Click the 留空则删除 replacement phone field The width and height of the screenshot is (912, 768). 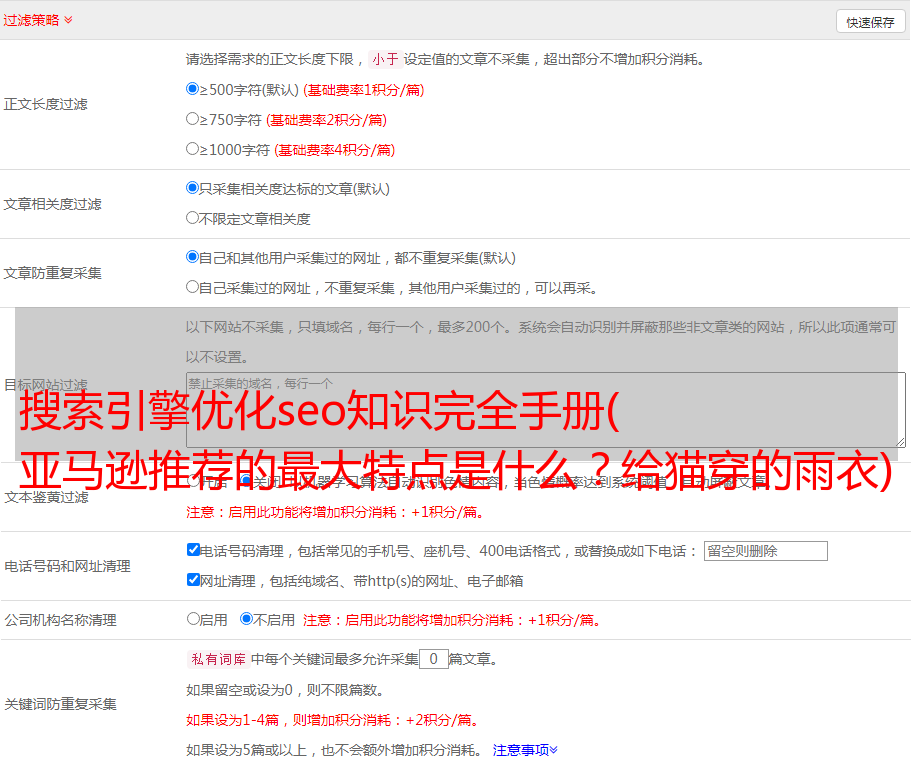[x=765, y=551]
